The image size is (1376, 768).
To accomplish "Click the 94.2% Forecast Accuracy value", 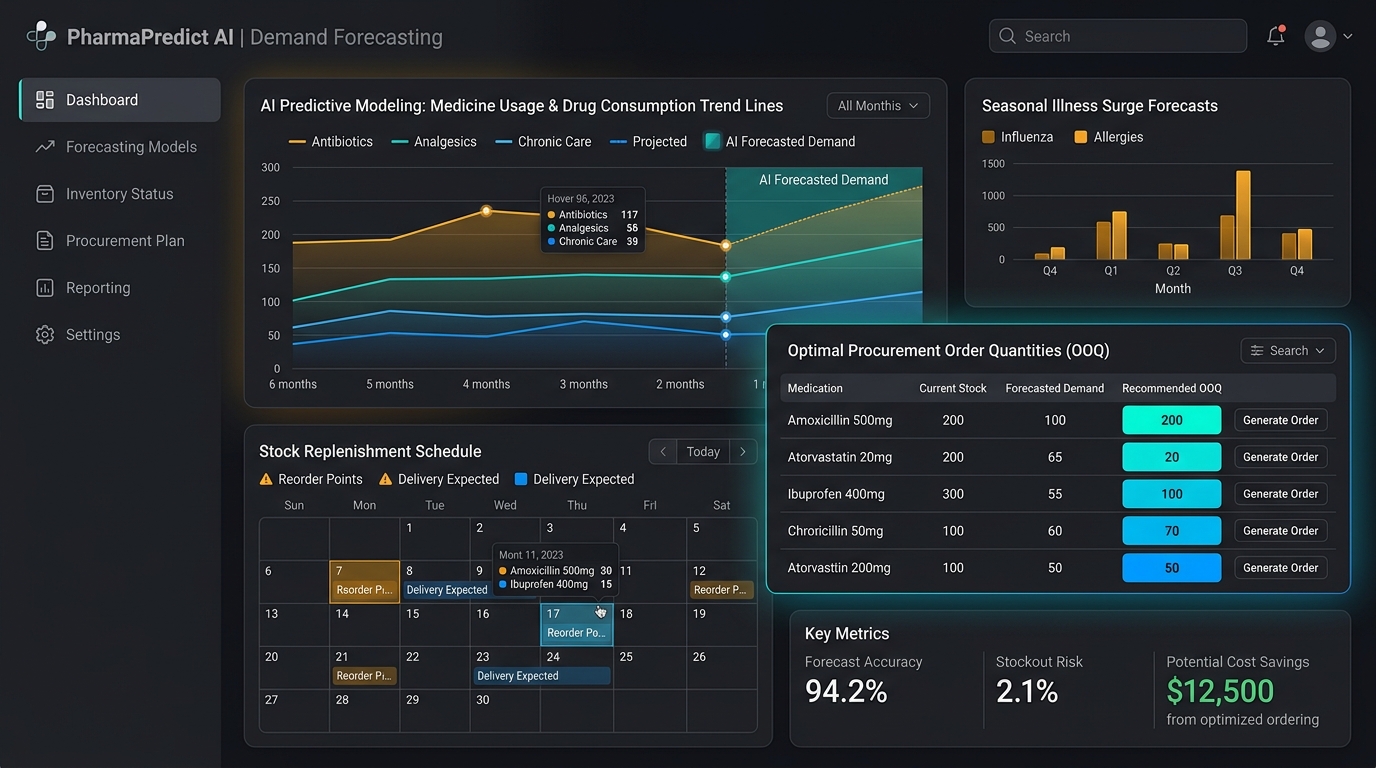I will (846, 691).
